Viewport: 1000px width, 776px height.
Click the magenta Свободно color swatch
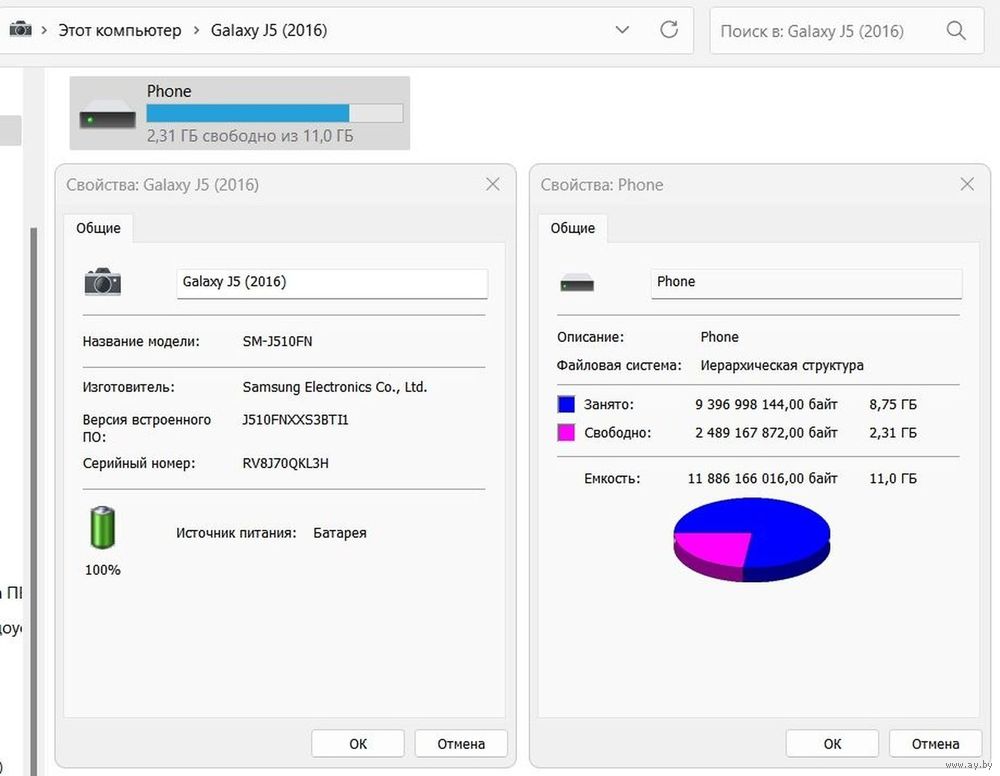[566, 433]
